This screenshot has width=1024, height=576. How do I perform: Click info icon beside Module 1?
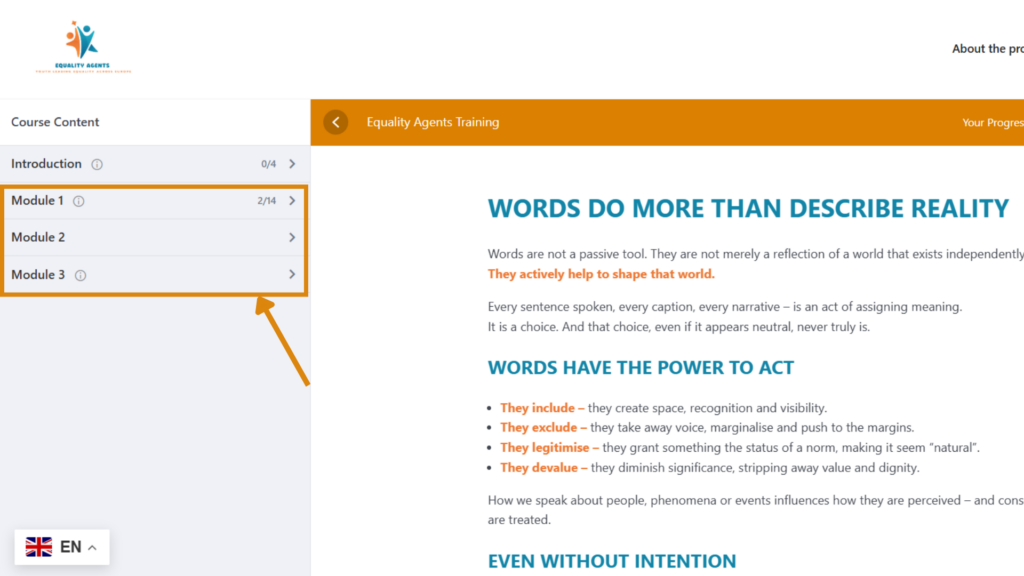click(79, 201)
